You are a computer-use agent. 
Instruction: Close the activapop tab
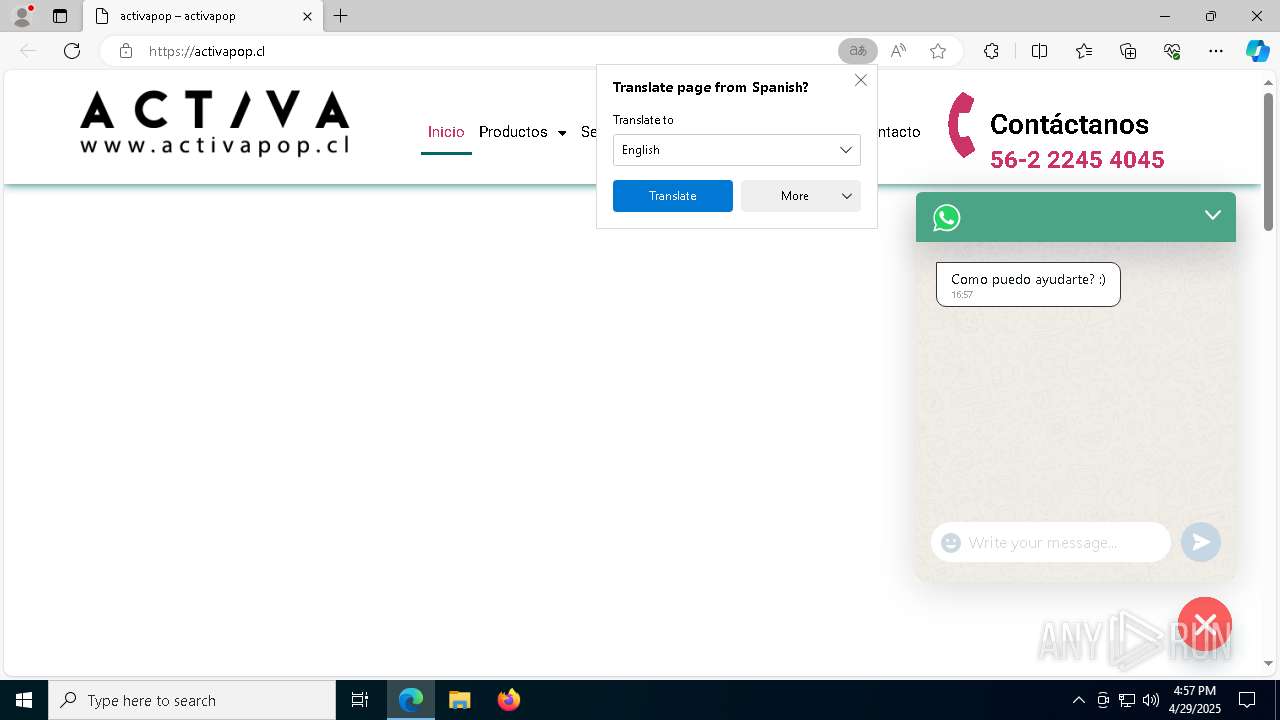tap(307, 16)
